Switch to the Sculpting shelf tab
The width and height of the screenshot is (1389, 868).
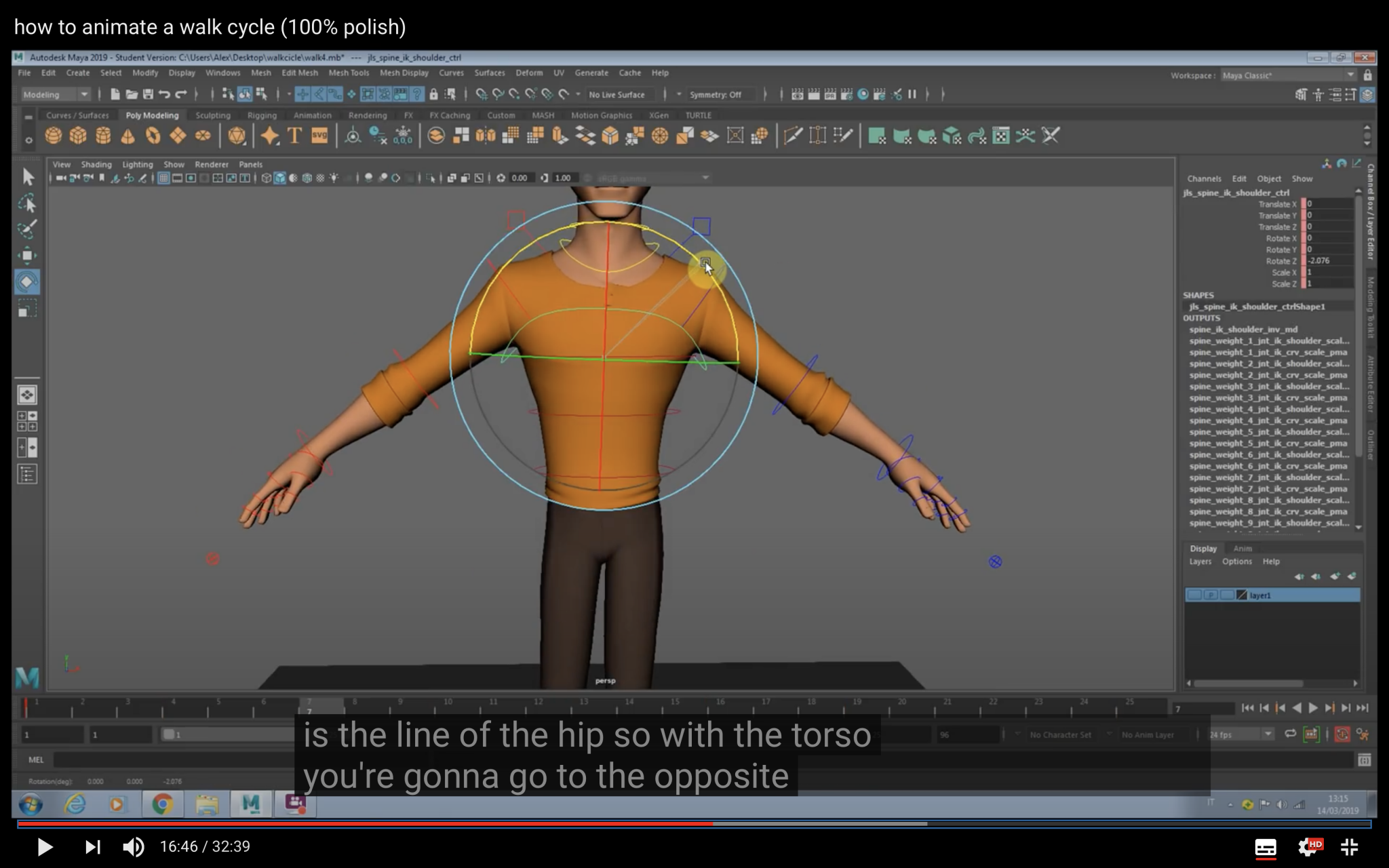(x=212, y=115)
